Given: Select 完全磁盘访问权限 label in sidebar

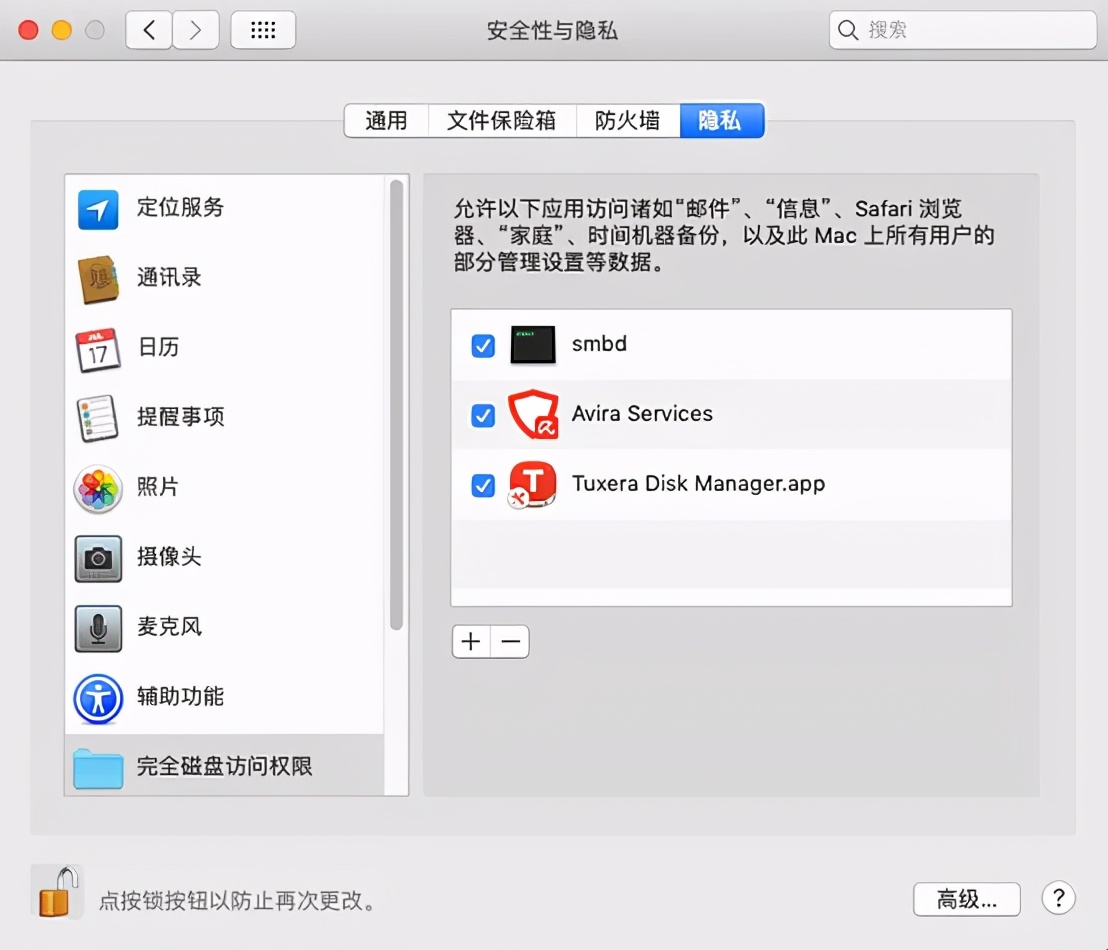Looking at the screenshot, I should coord(225,766).
